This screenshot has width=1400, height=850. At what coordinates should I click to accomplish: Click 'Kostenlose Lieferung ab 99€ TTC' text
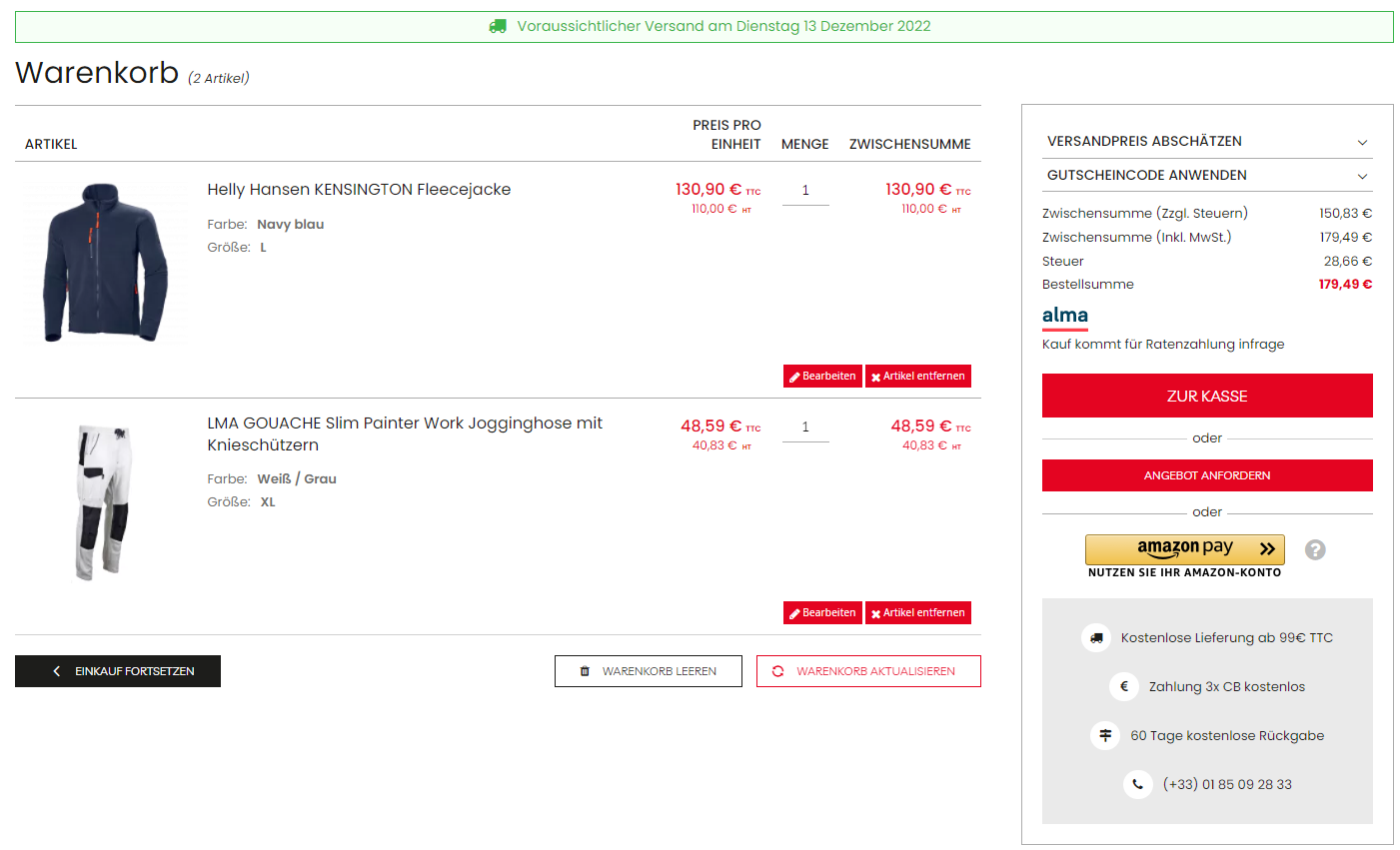tap(1227, 637)
